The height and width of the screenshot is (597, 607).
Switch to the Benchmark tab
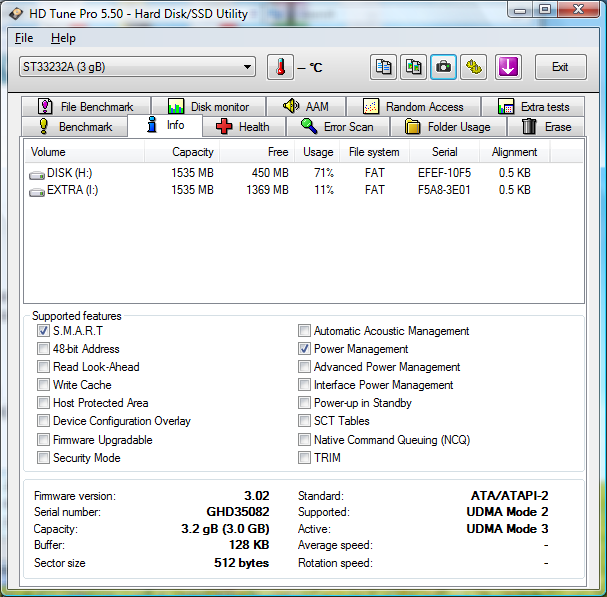tap(75, 127)
